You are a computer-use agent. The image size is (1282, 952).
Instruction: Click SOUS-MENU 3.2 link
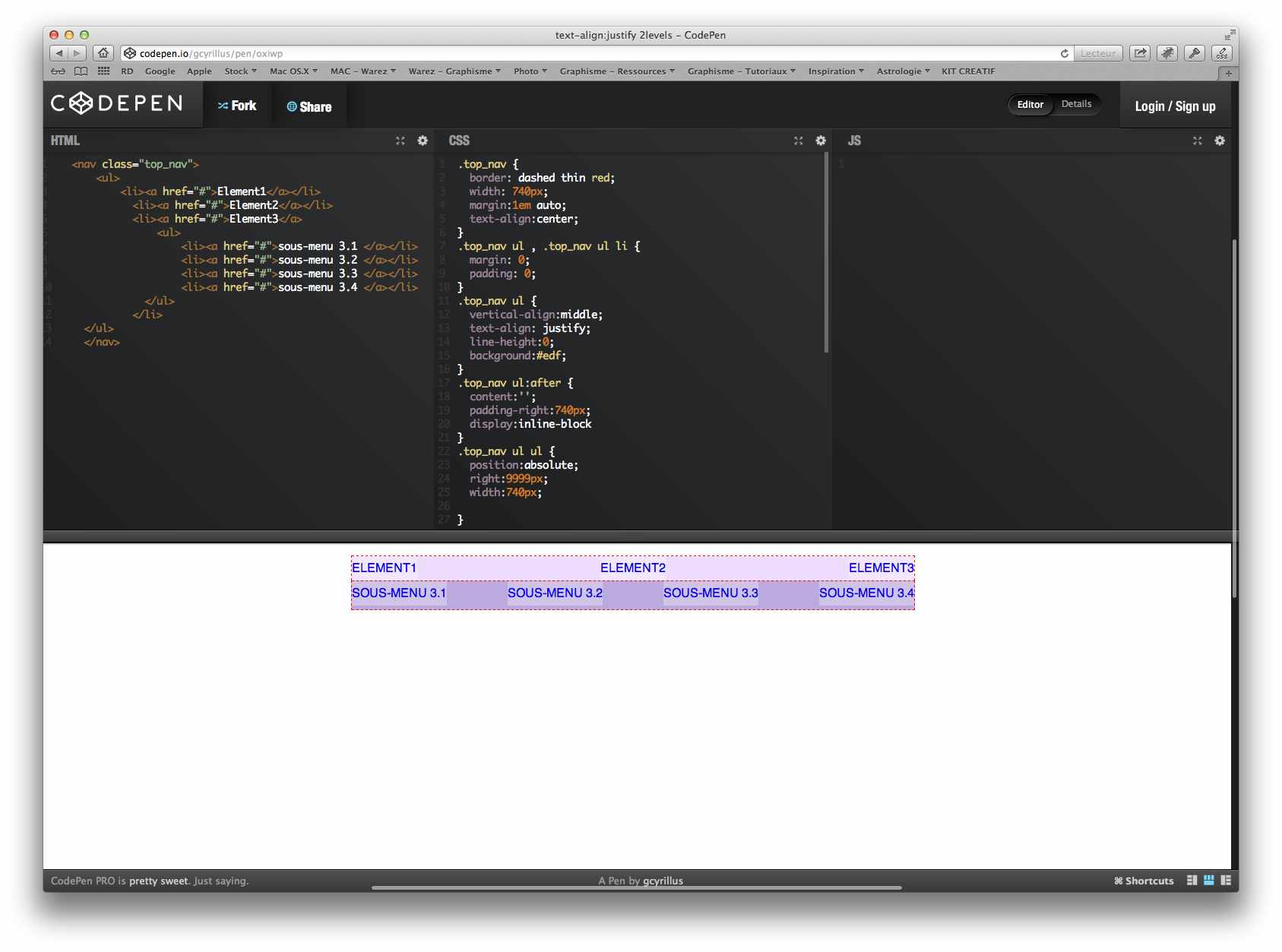click(x=555, y=593)
